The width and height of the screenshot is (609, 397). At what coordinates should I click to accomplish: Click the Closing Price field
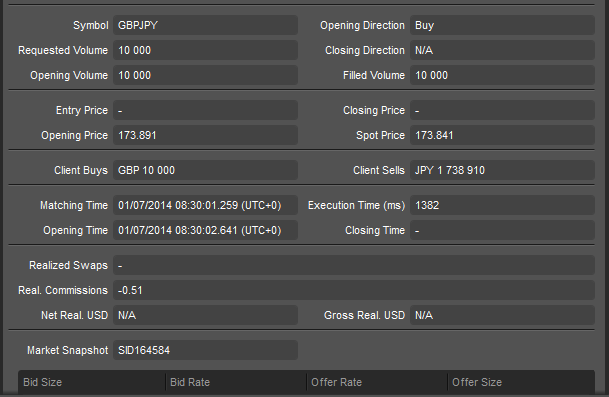point(502,110)
